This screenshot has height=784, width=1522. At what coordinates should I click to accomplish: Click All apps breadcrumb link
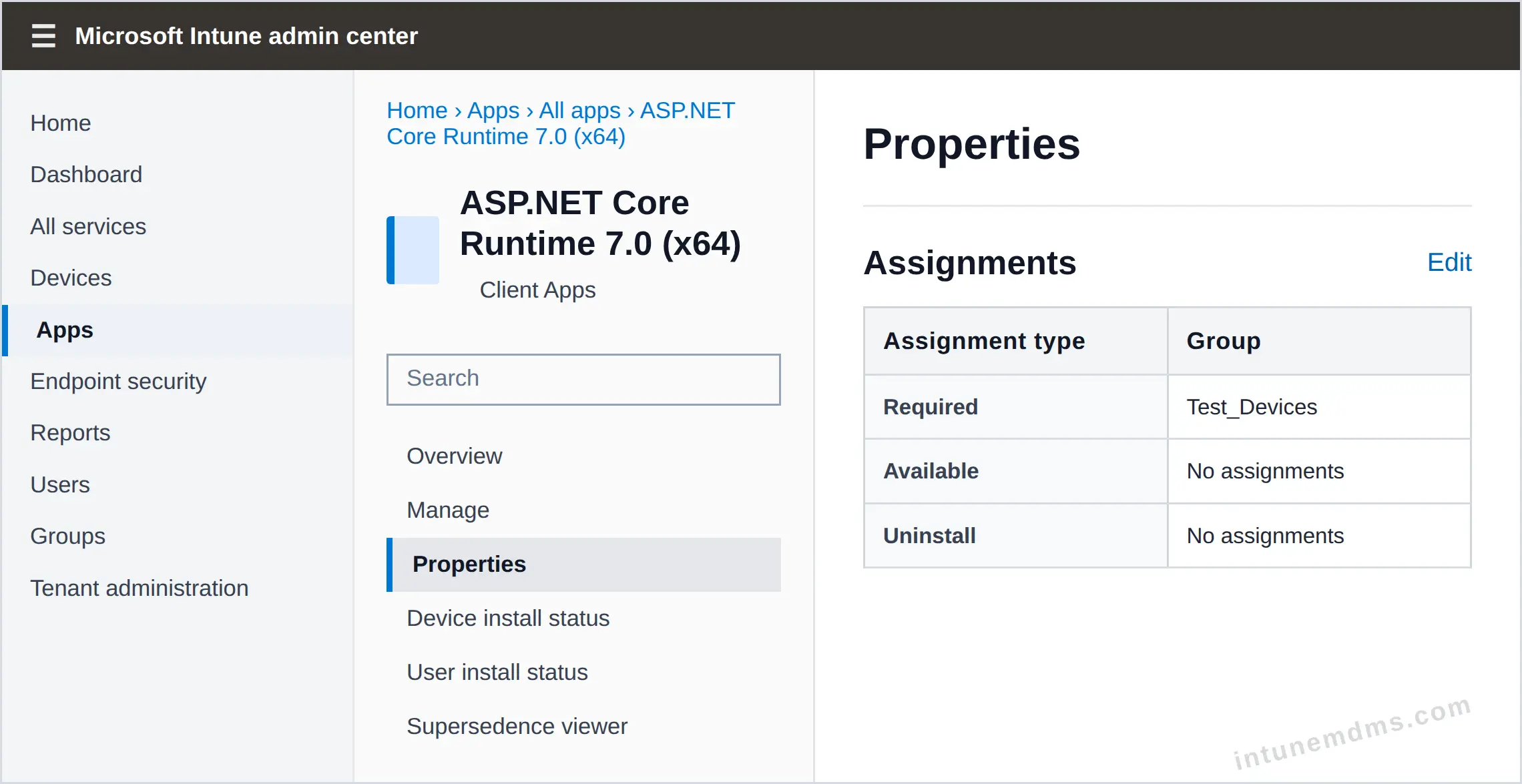(x=580, y=110)
